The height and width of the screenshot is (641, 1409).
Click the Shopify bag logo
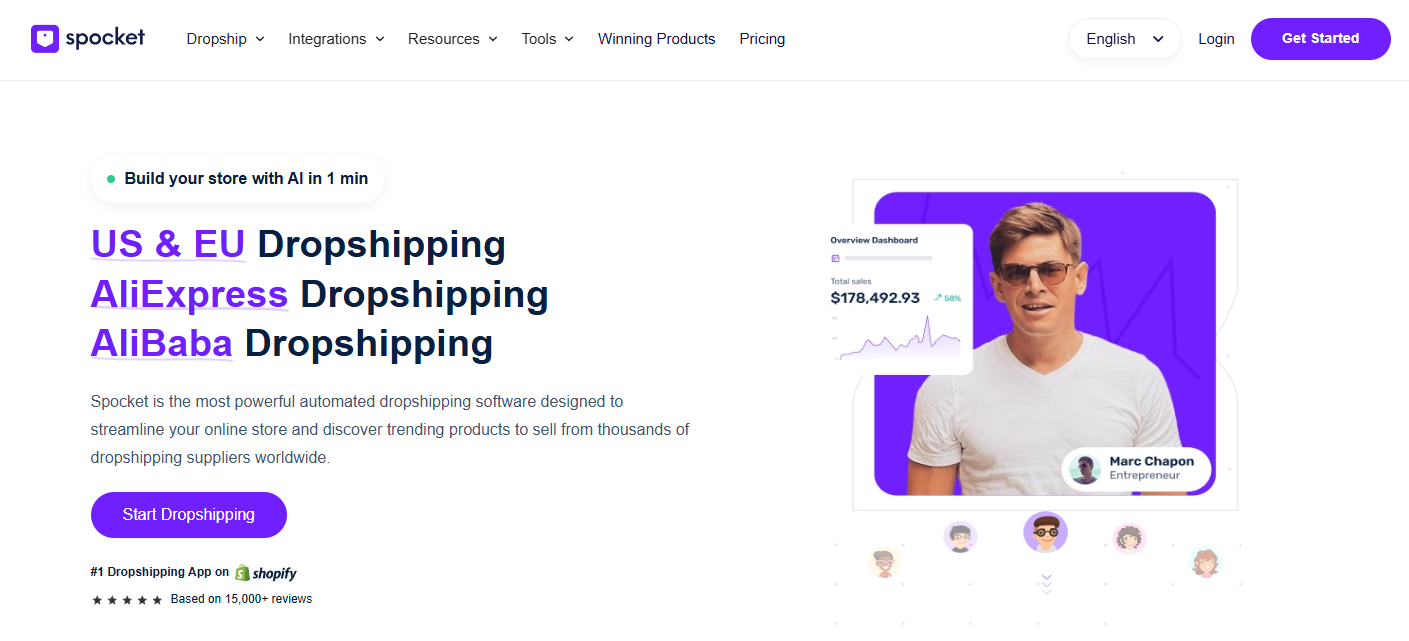(x=242, y=573)
